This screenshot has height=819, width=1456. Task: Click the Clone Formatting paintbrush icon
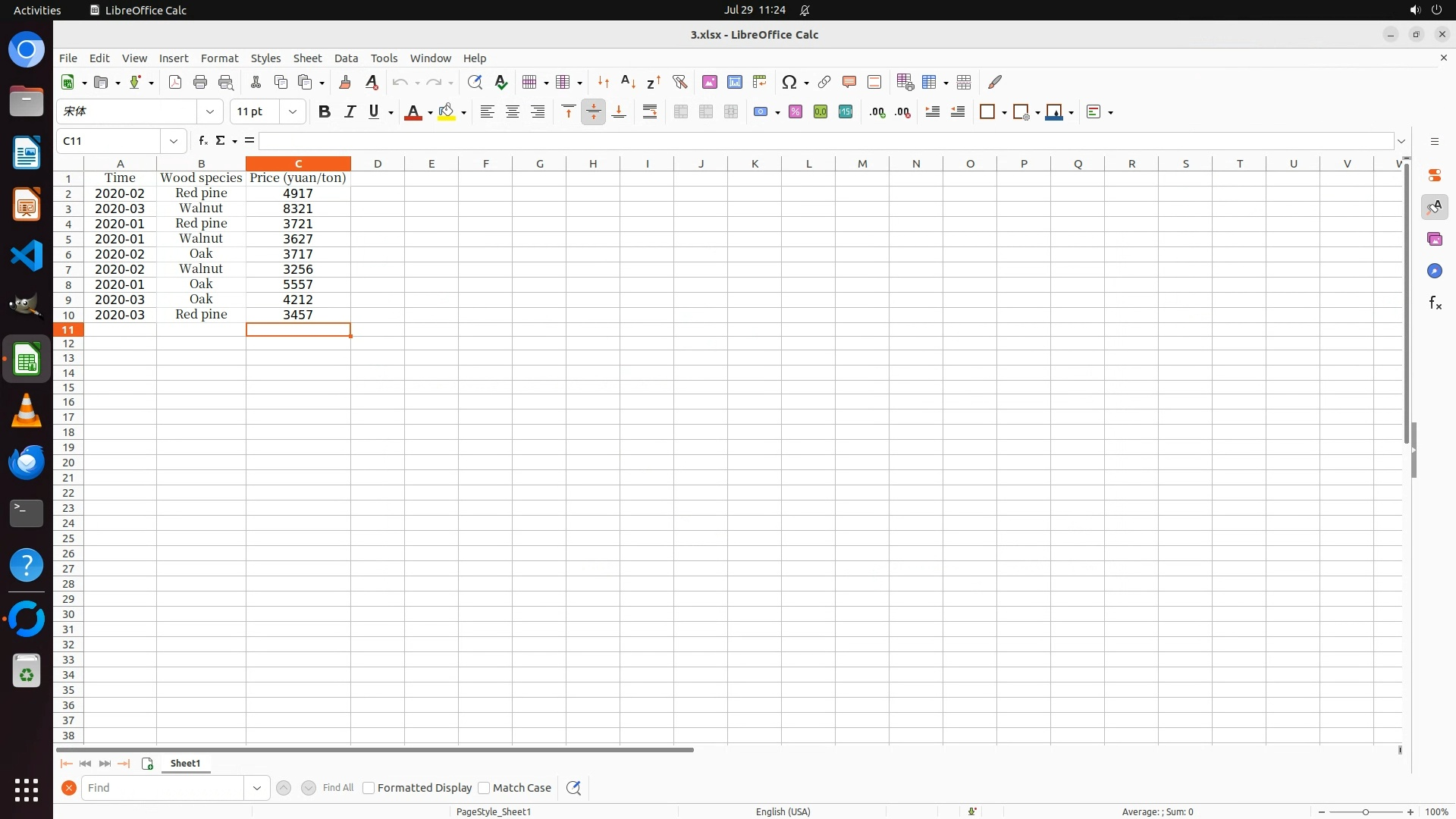(x=345, y=82)
